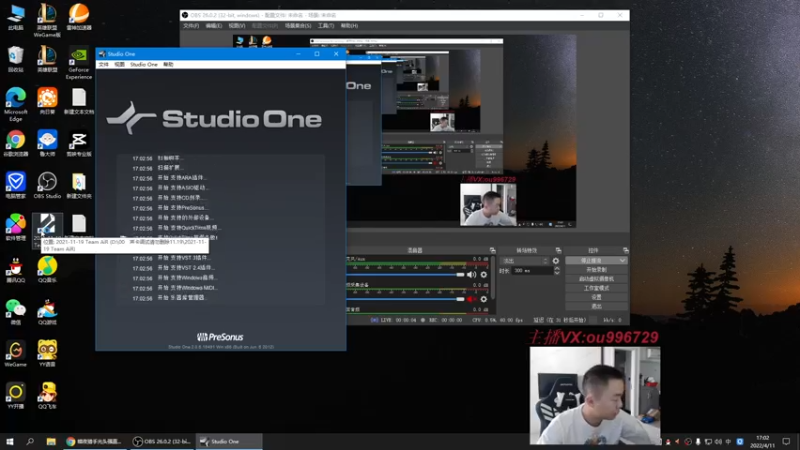
Task: Open GeForce Experience desktop shortcut
Action: pyautogui.click(x=79, y=63)
